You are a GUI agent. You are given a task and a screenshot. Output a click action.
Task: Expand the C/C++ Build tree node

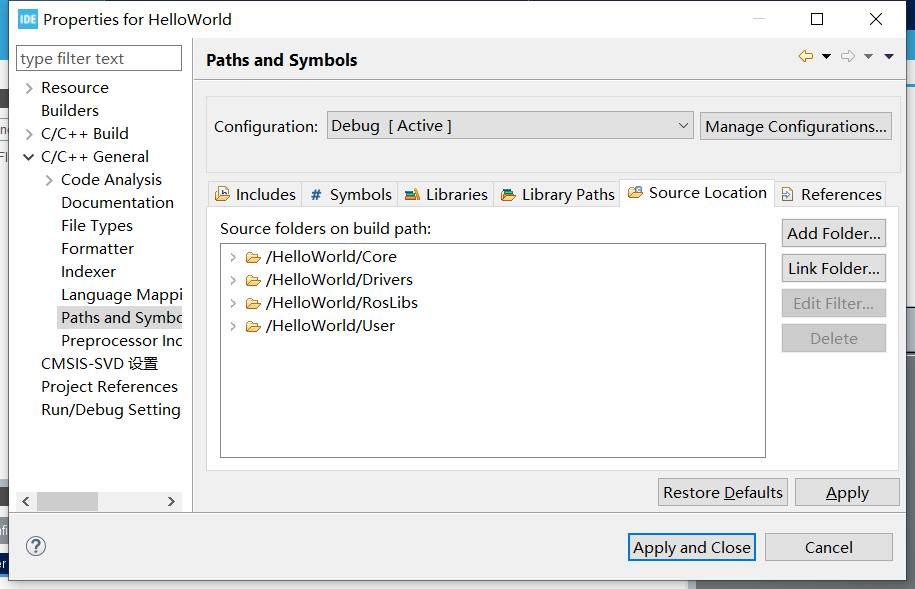click(29, 134)
